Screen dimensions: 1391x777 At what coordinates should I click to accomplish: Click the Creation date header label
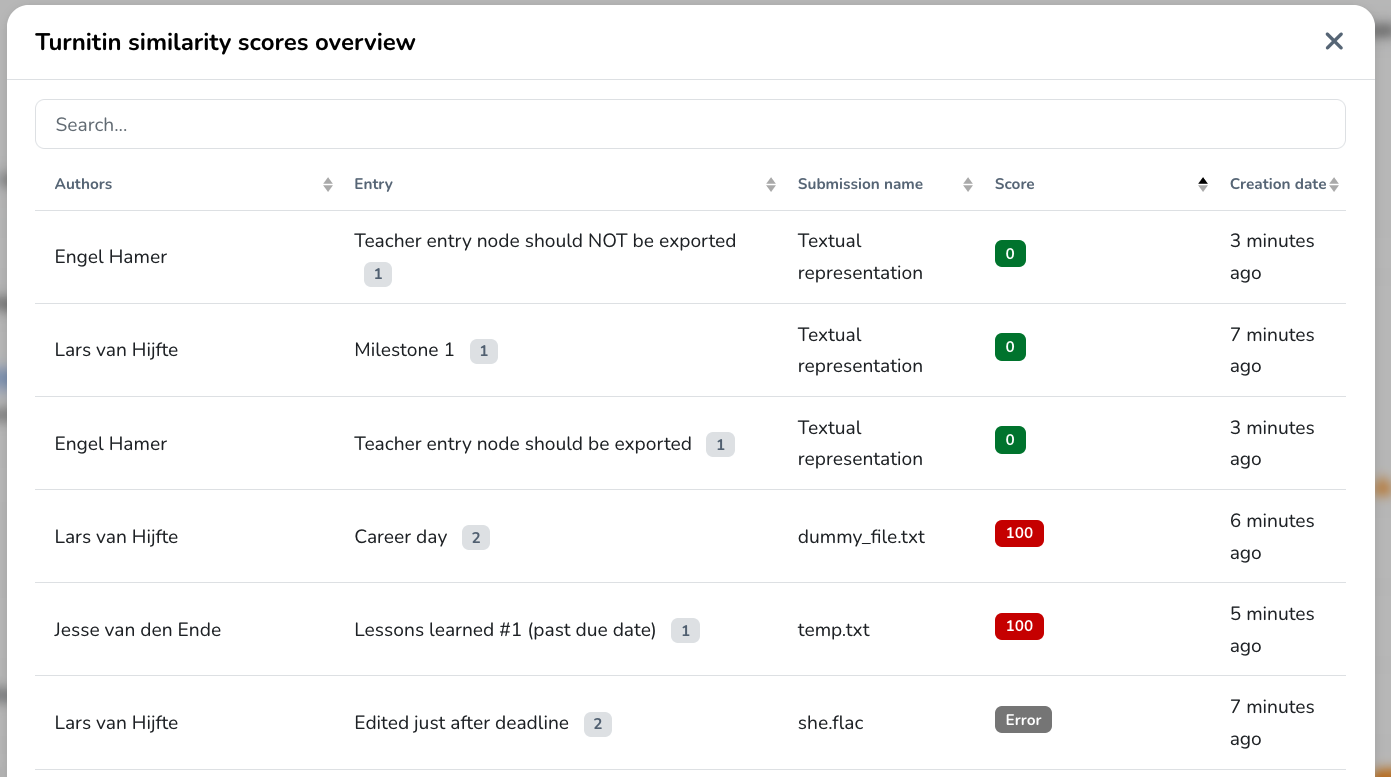click(1278, 184)
